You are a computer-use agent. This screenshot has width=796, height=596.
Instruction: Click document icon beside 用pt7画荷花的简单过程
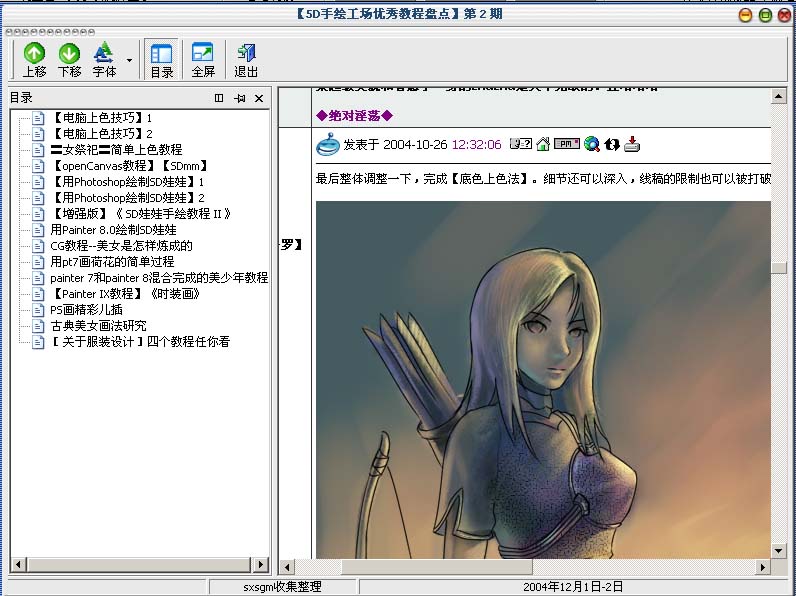click(x=38, y=261)
